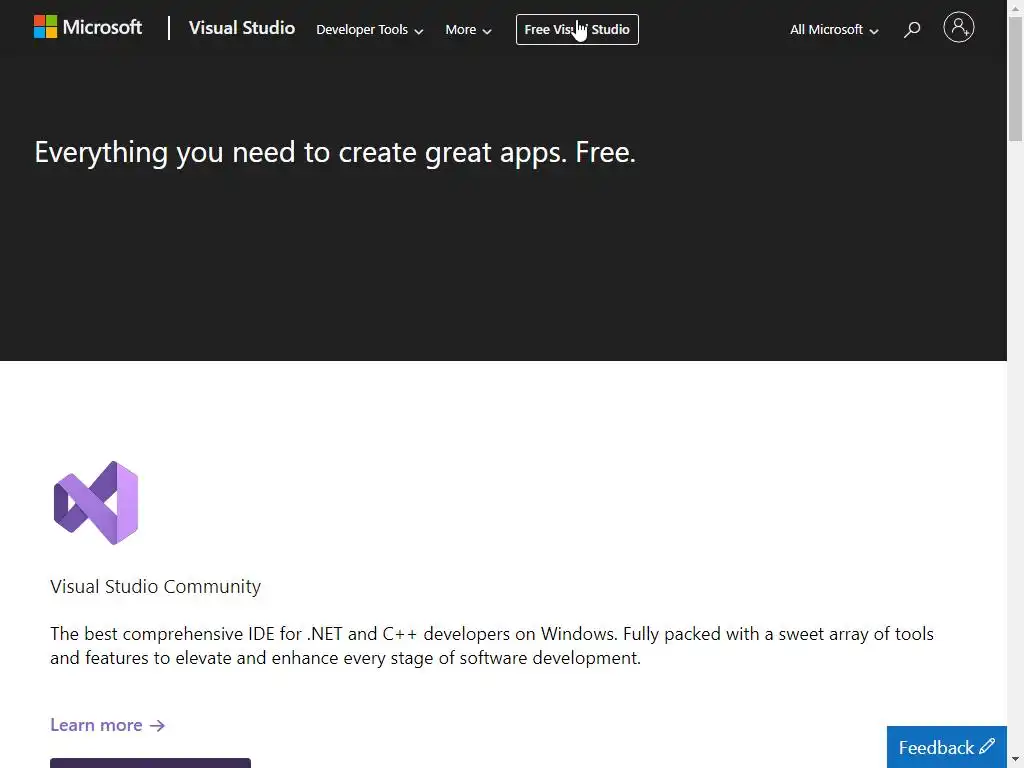The width and height of the screenshot is (1024, 768).
Task: Click the Visual Studio Community heading
Action: point(155,586)
